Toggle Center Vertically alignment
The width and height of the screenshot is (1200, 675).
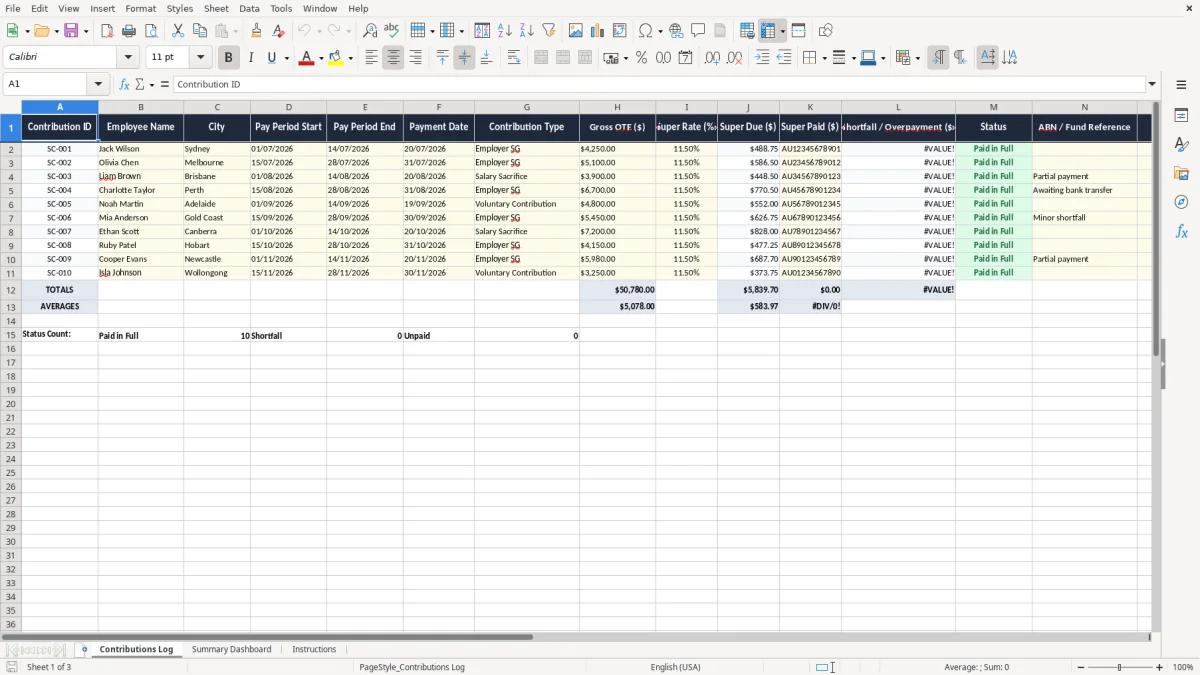point(464,58)
